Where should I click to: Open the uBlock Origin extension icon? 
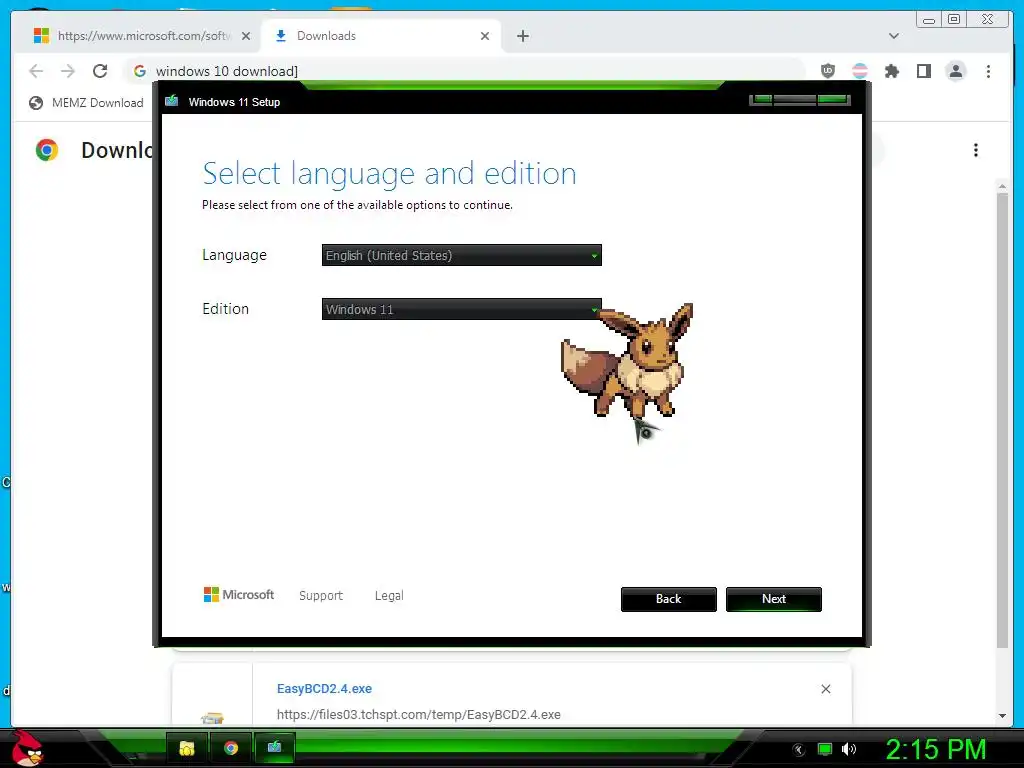[x=828, y=71]
